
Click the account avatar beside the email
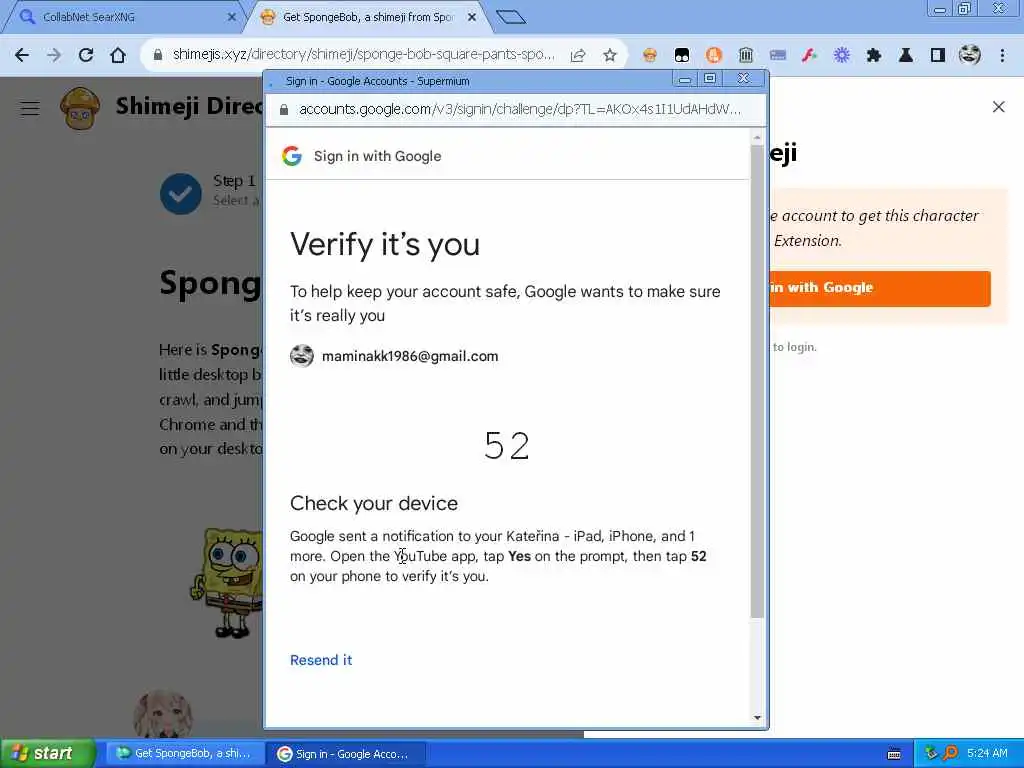point(302,356)
